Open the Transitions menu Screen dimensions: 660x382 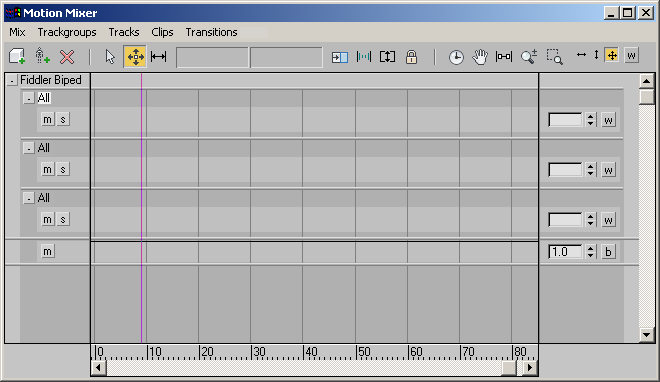(x=211, y=32)
